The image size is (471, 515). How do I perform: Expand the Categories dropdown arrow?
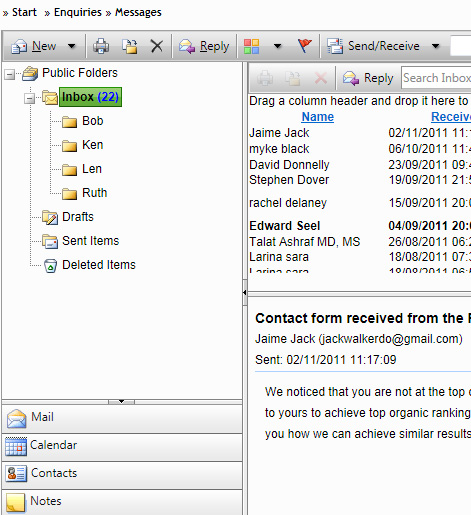pyautogui.click(x=277, y=46)
